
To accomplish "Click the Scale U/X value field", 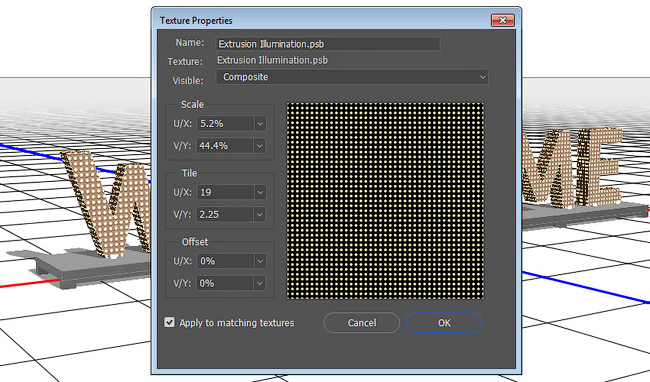I will point(226,123).
